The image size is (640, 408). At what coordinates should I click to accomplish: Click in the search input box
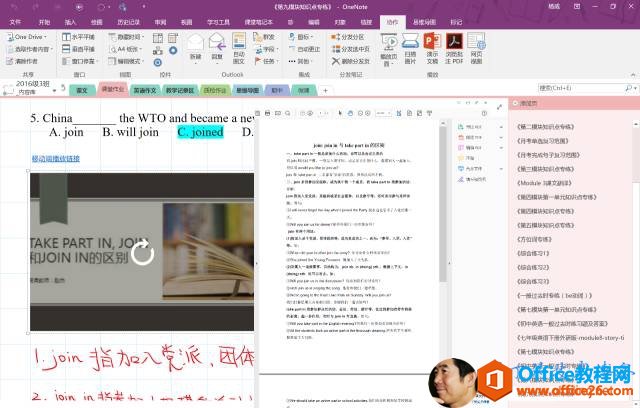tap(560, 87)
